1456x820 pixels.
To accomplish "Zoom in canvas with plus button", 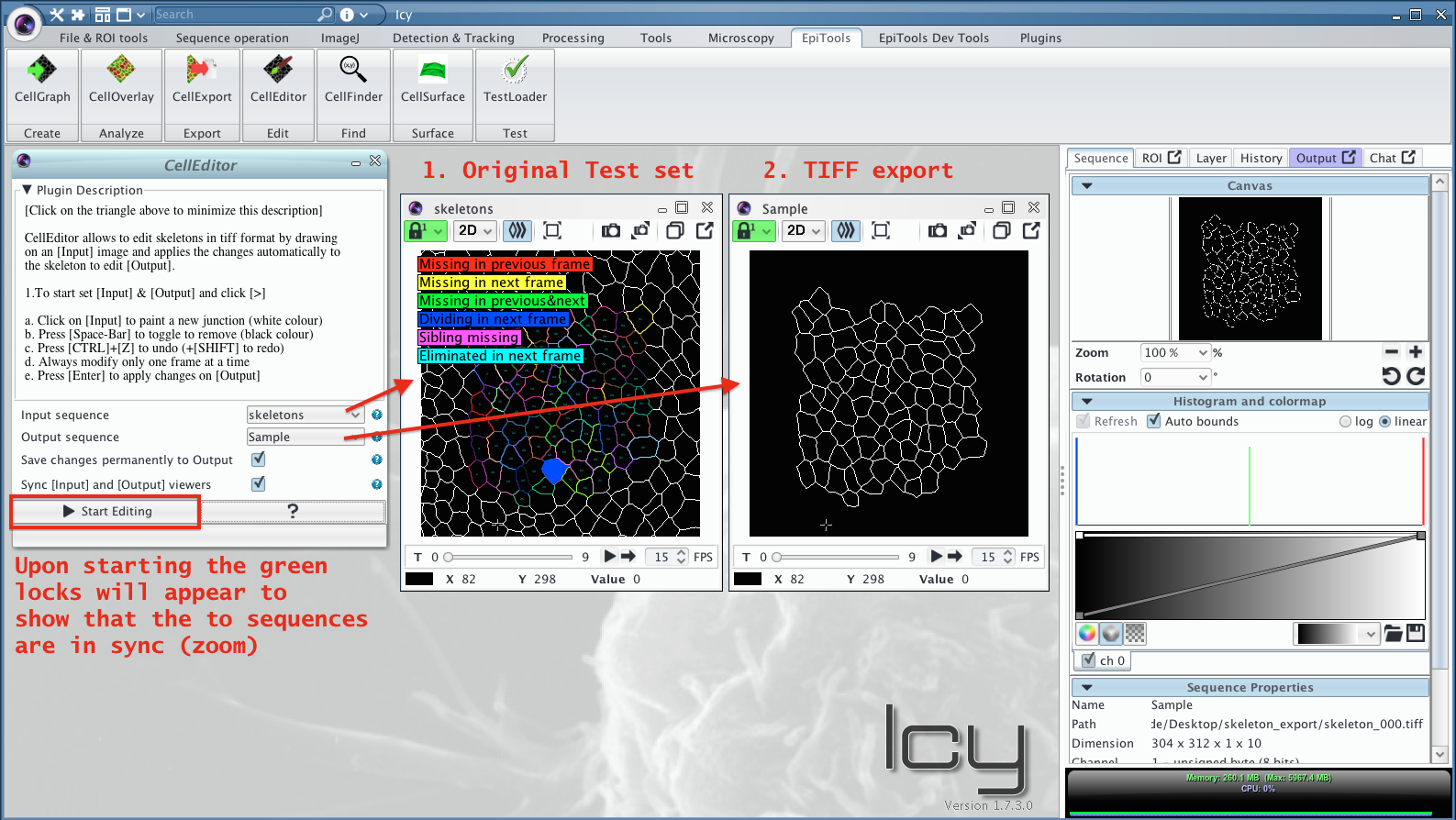I will coord(1416,352).
